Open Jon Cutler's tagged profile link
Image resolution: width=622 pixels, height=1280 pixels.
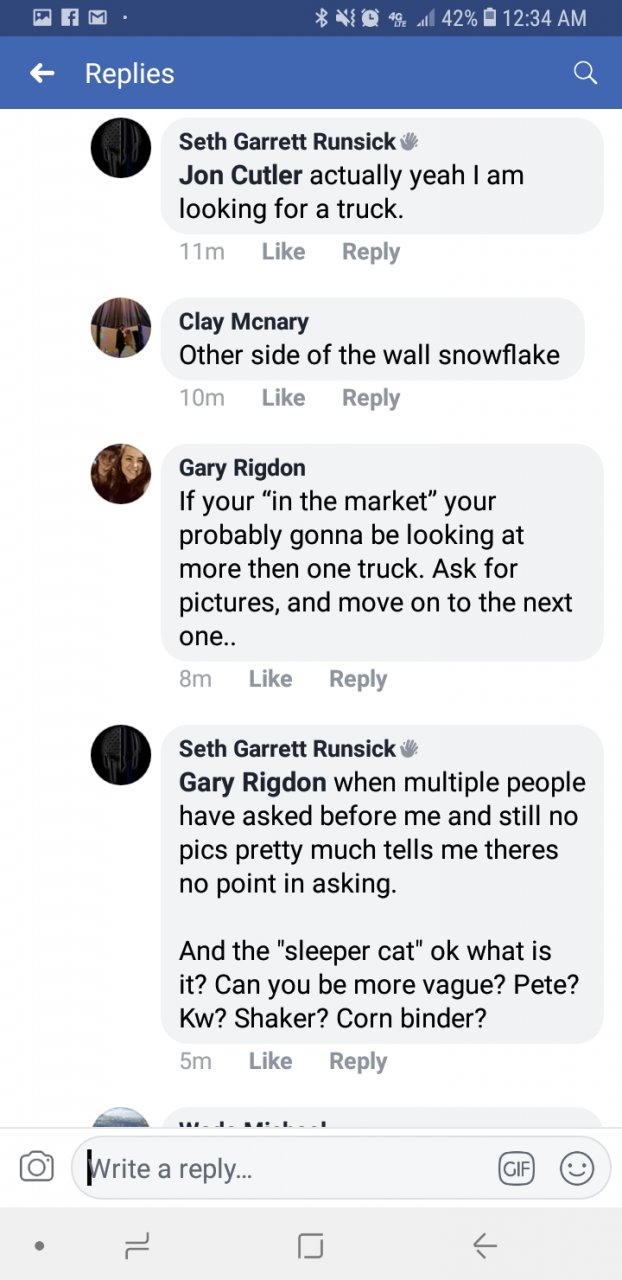coord(240,176)
